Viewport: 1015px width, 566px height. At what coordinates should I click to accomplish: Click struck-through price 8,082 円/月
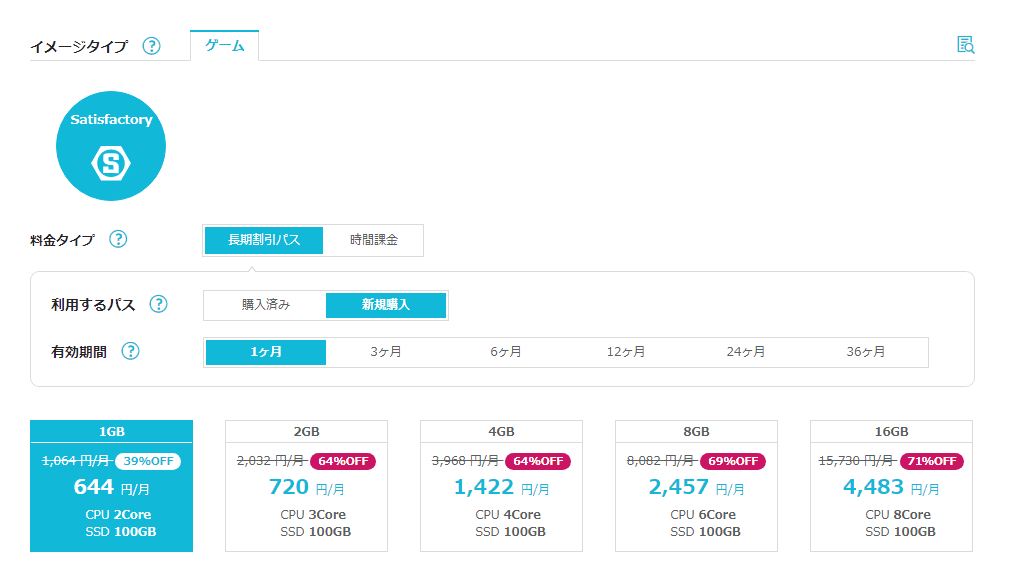pyautogui.click(x=661, y=460)
